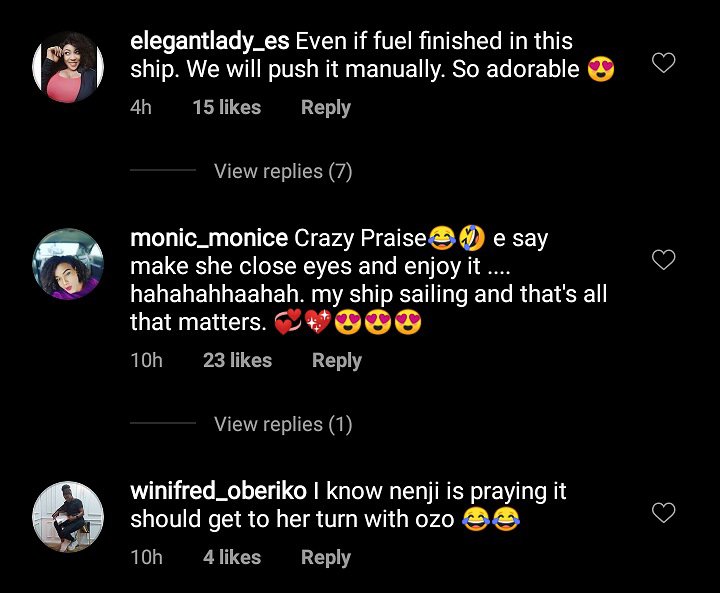Reply to elegantlady_es's comment

click(325, 108)
